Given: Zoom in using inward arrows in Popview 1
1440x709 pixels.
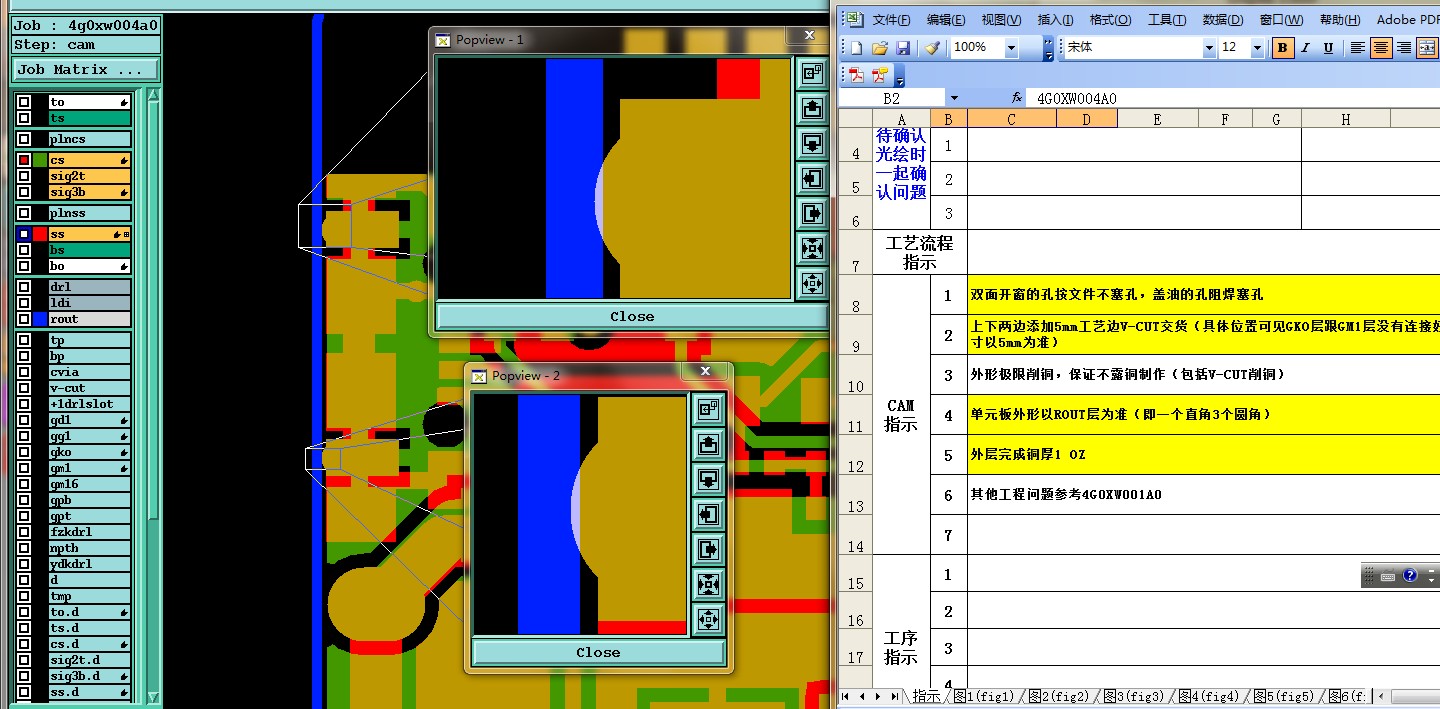Looking at the screenshot, I should [x=812, y=248].
